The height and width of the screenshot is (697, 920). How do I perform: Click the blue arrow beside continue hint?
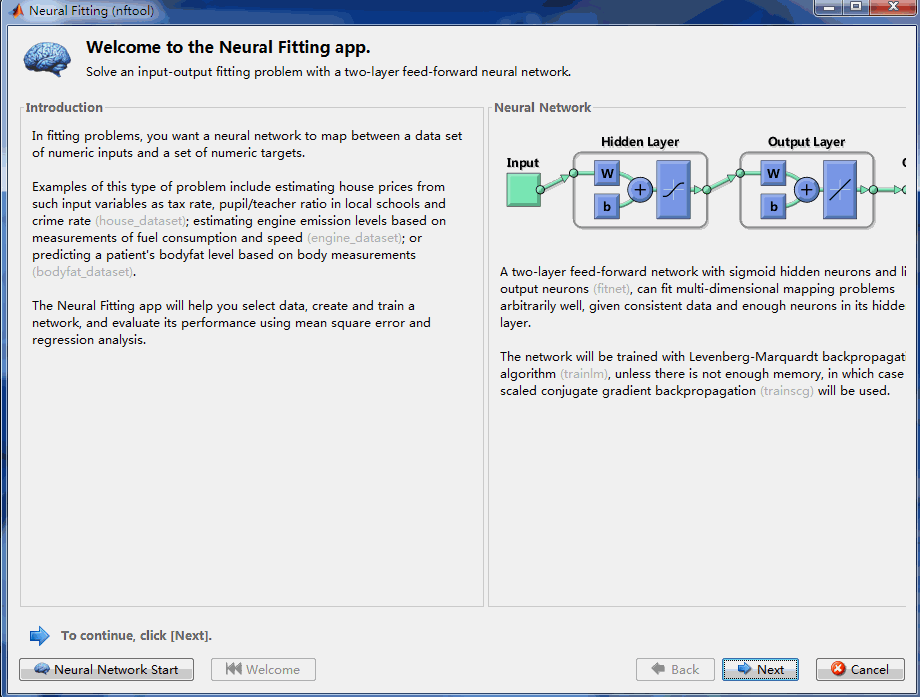click(x=40, y=635)
